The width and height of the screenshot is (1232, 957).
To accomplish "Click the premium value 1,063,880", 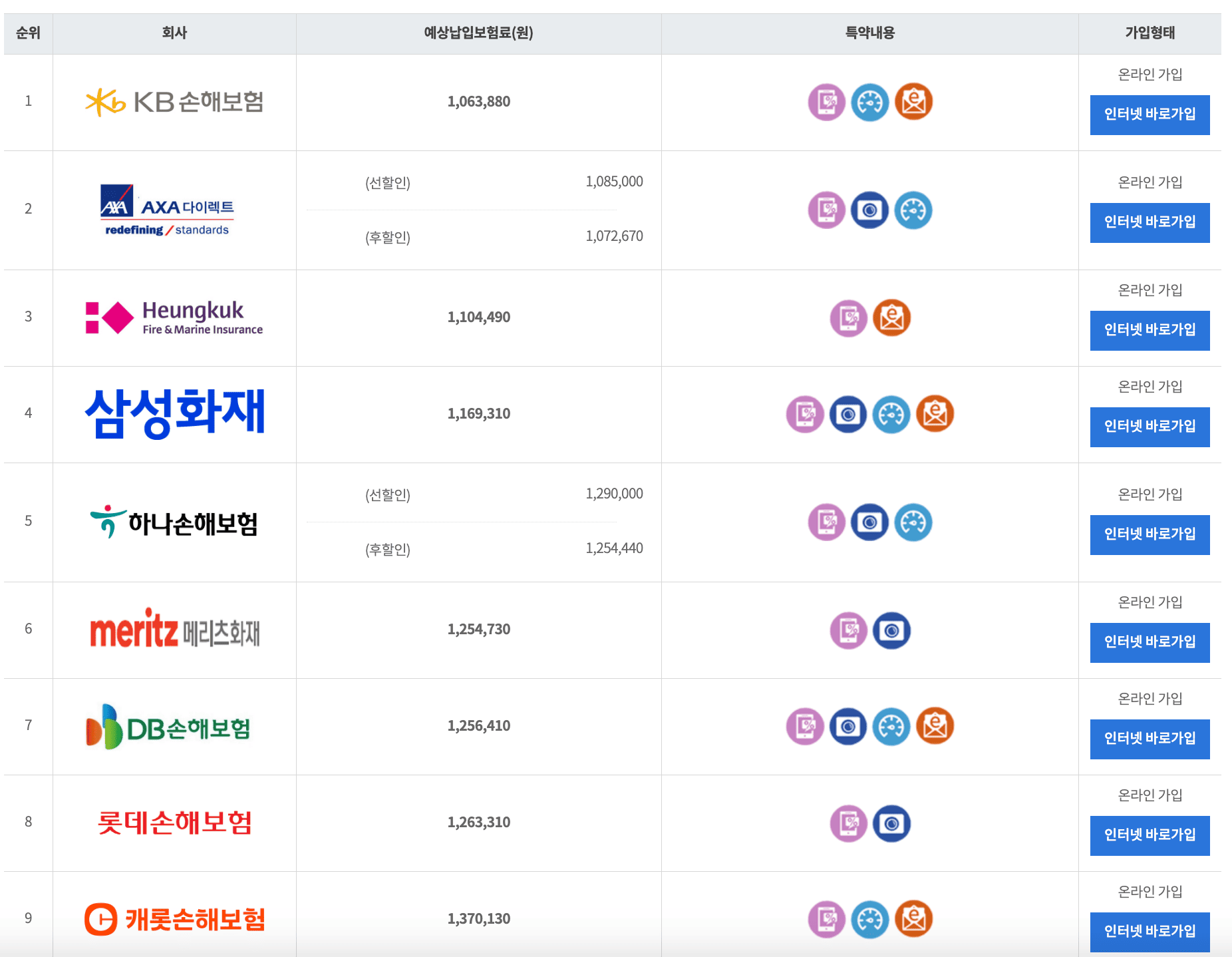I will [x=479, y=102].
